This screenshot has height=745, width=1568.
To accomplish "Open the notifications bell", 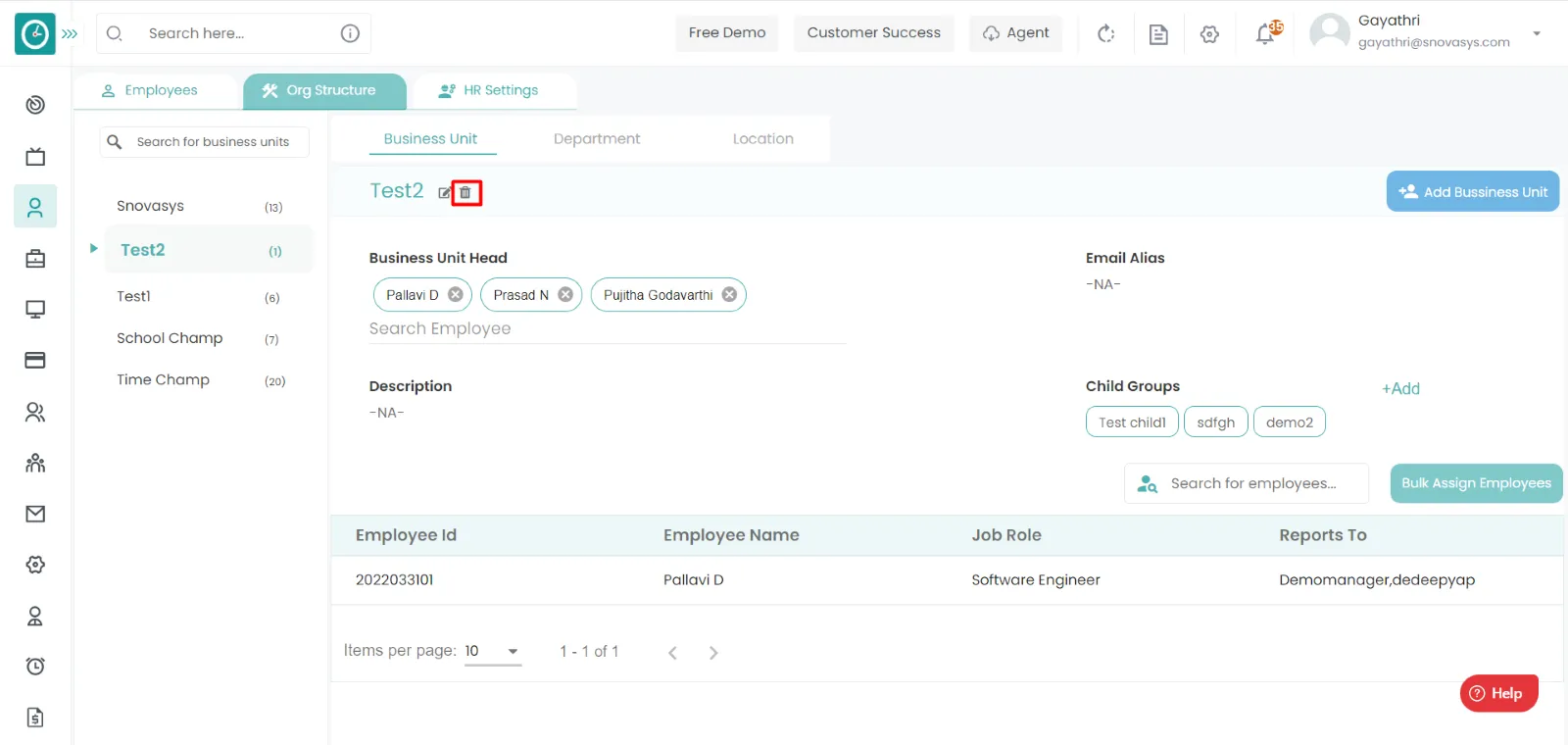I will point(1266,33).
